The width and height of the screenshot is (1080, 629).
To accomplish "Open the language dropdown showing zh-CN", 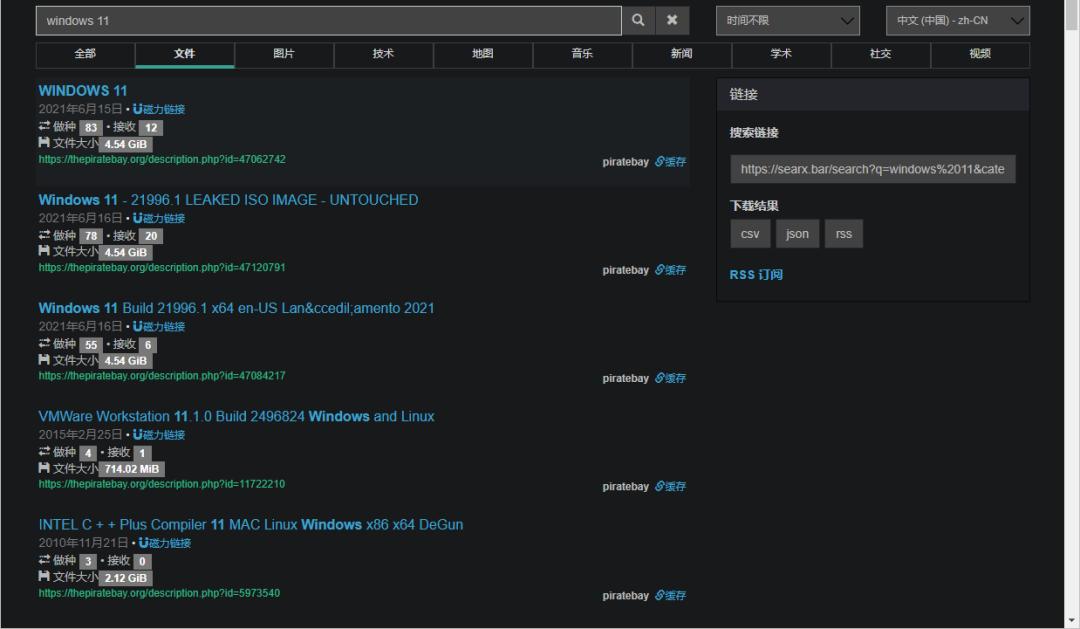I will (x=957, y=20).
